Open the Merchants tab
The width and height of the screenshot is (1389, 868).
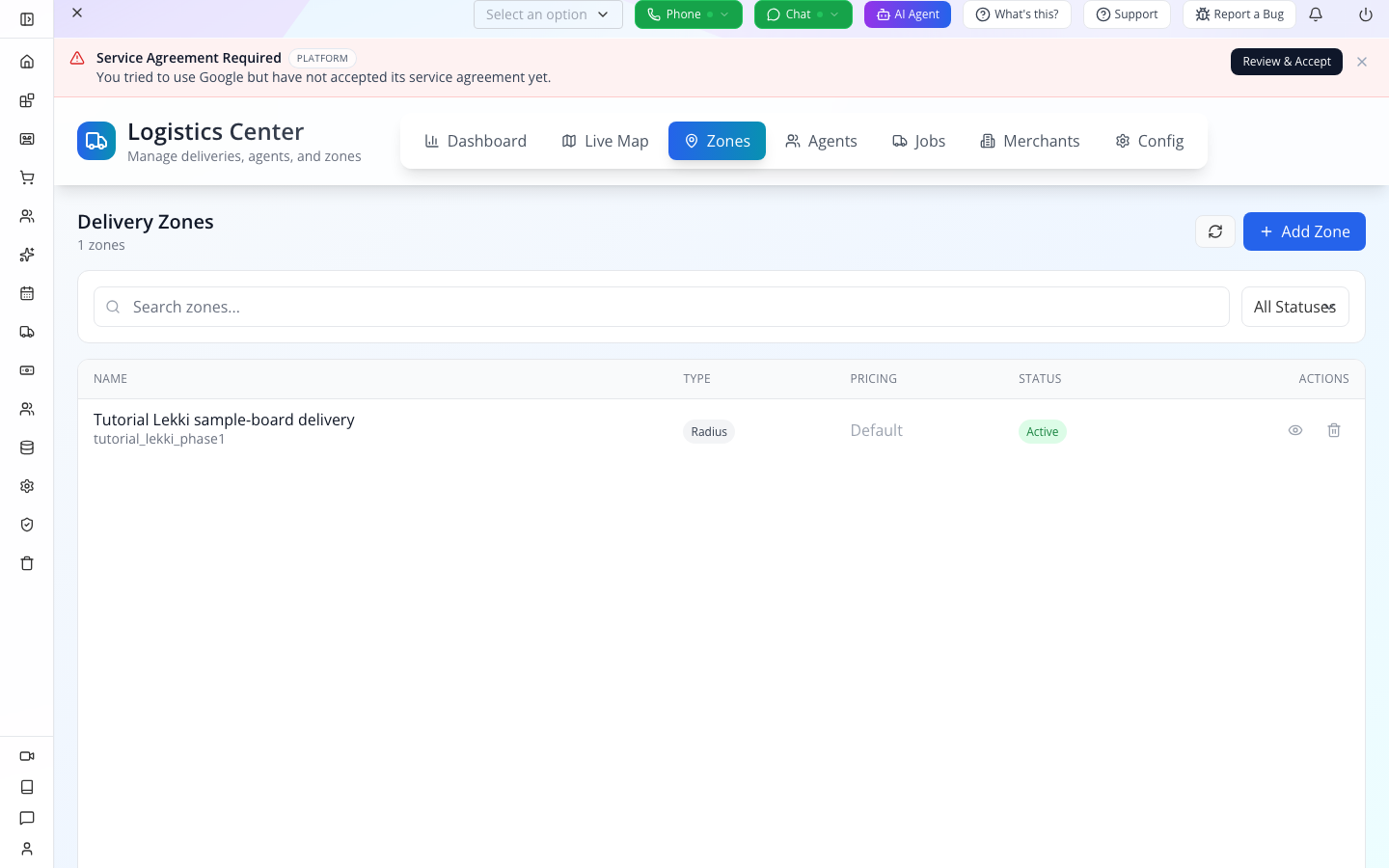point(1030,141)
